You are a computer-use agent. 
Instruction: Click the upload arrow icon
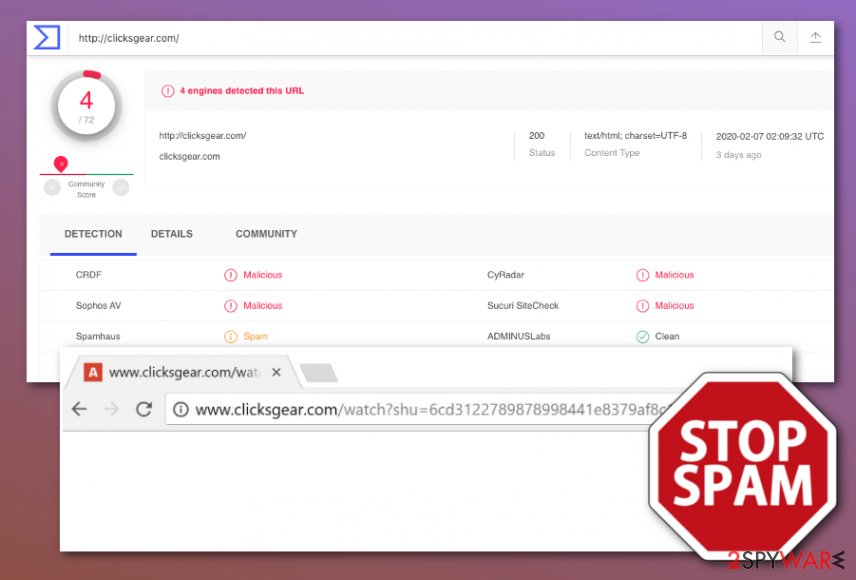[815, 37]
